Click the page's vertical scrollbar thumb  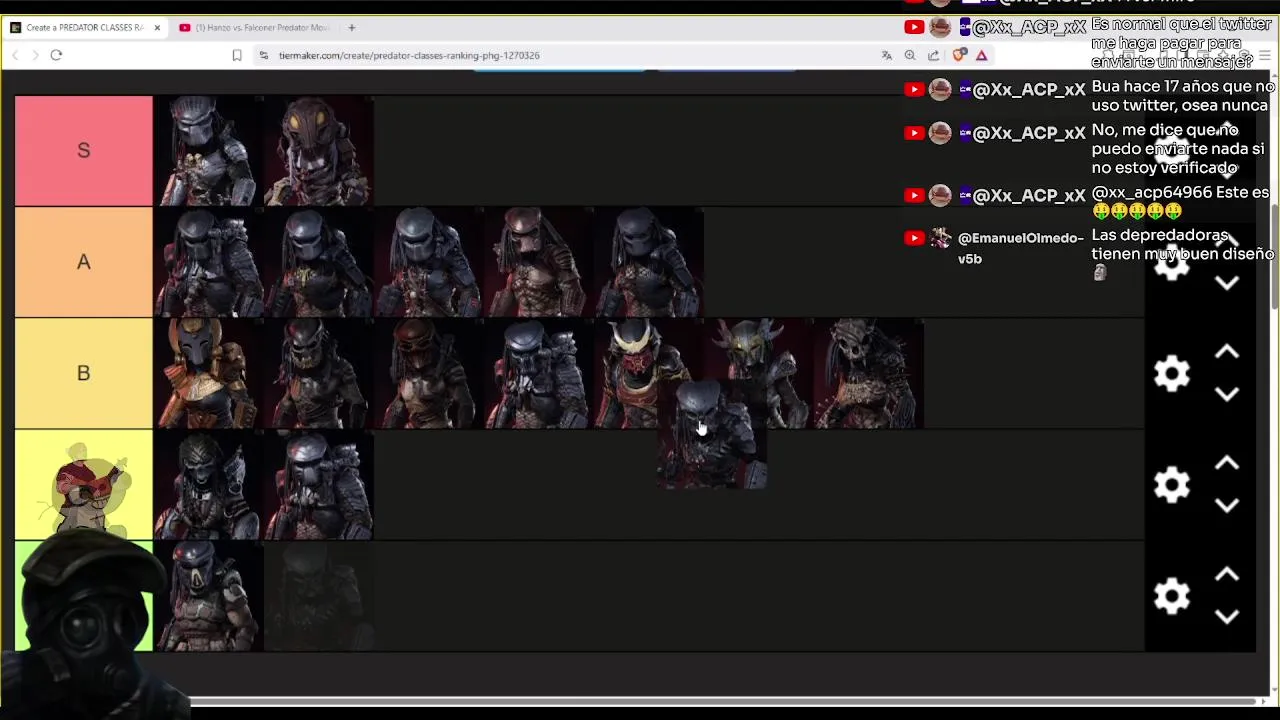click(1274, 257)
